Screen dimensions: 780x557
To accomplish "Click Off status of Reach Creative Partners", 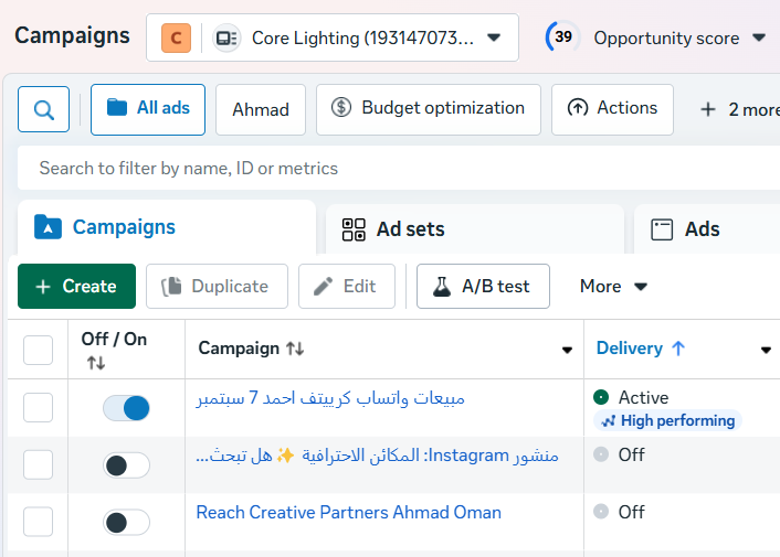I will [619, 512].
